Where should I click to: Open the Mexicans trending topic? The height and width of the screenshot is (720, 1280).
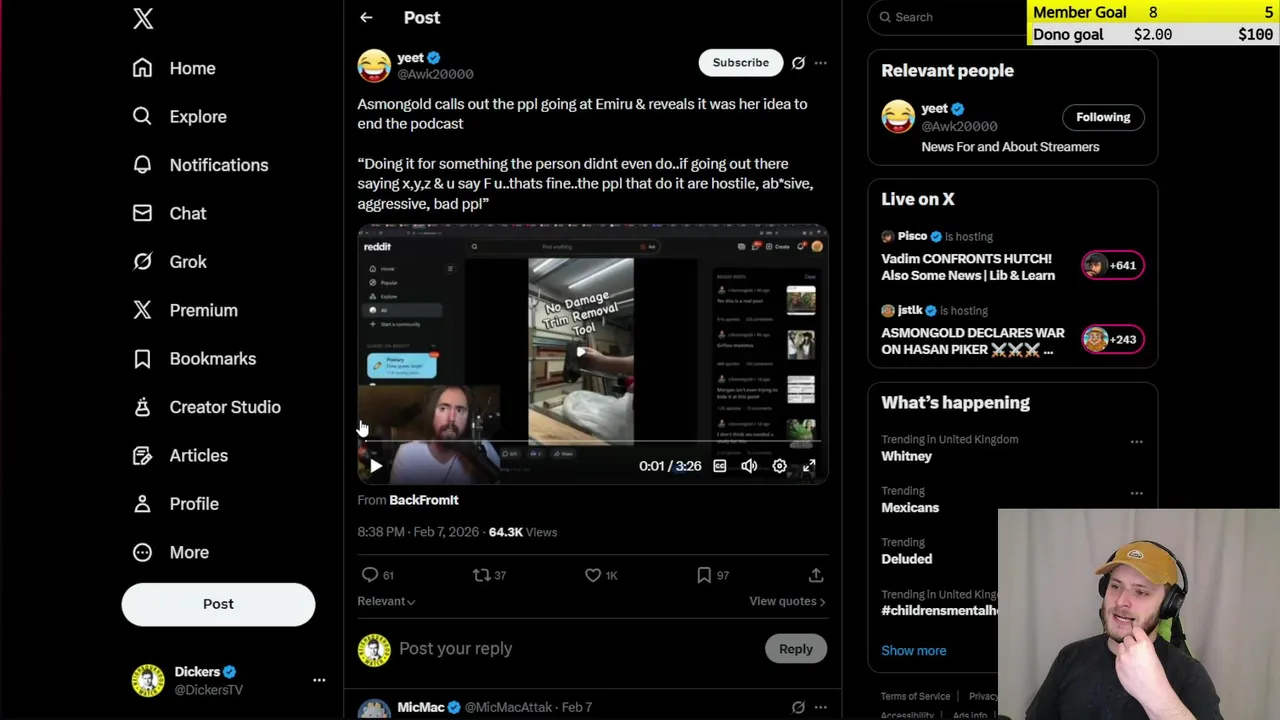[910, 508]
